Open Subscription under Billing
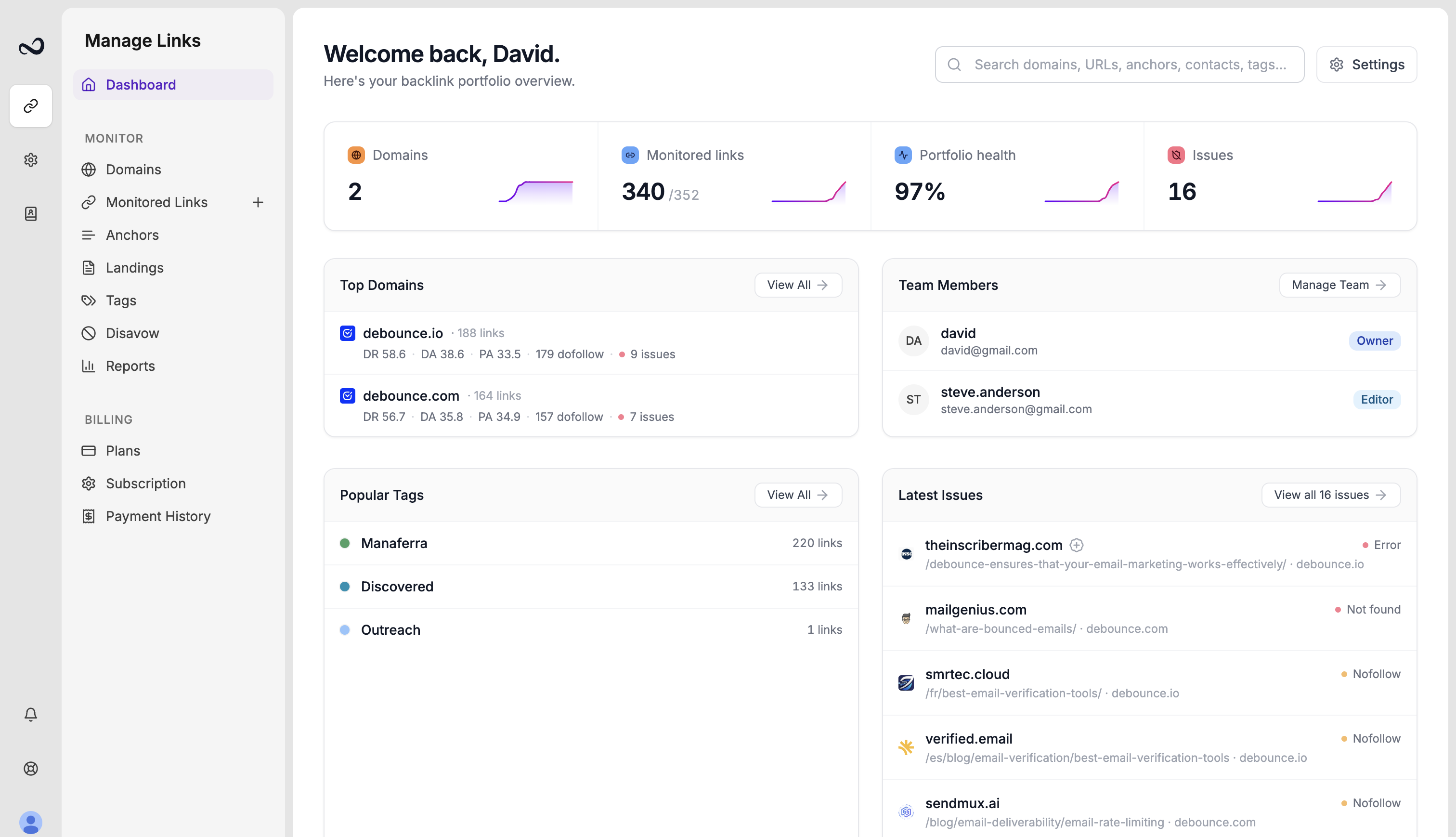 coord(173,484)
